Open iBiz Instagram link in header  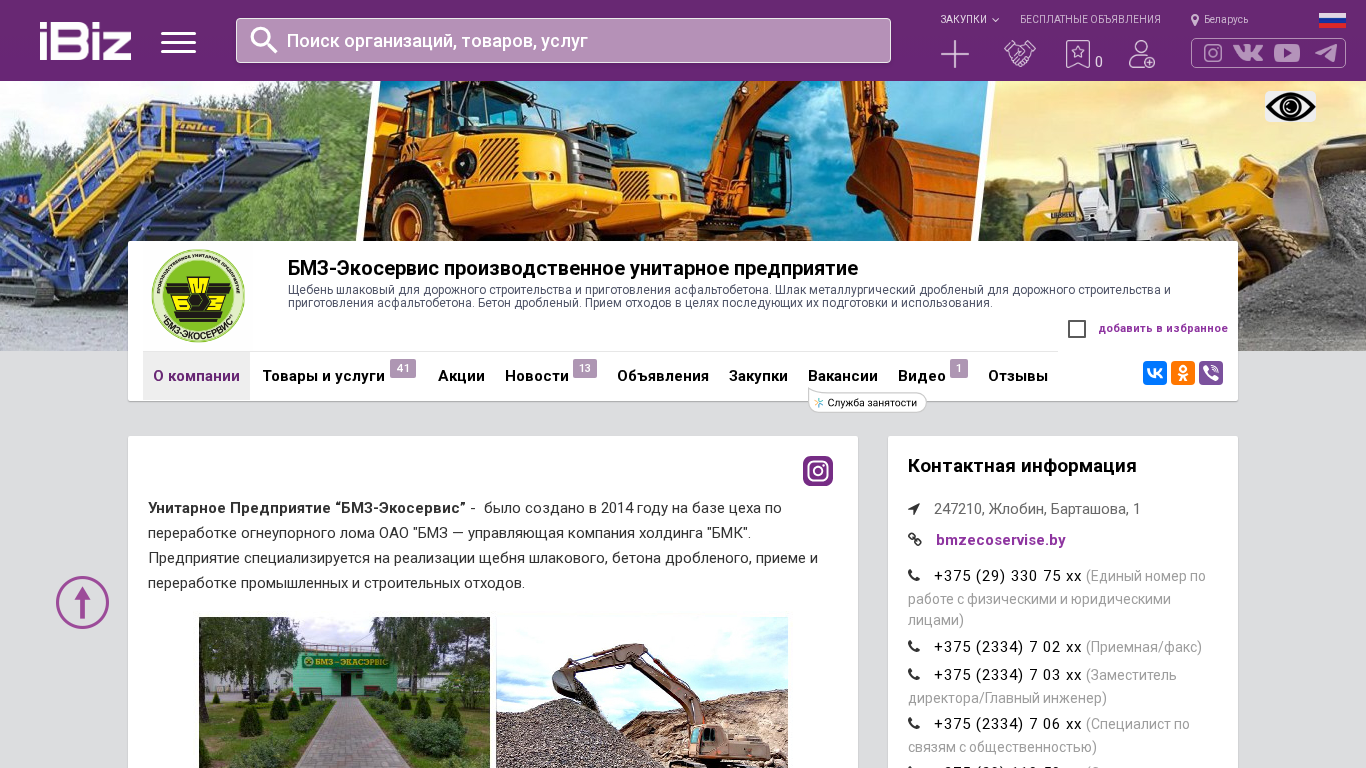(x=1213, y=53)
